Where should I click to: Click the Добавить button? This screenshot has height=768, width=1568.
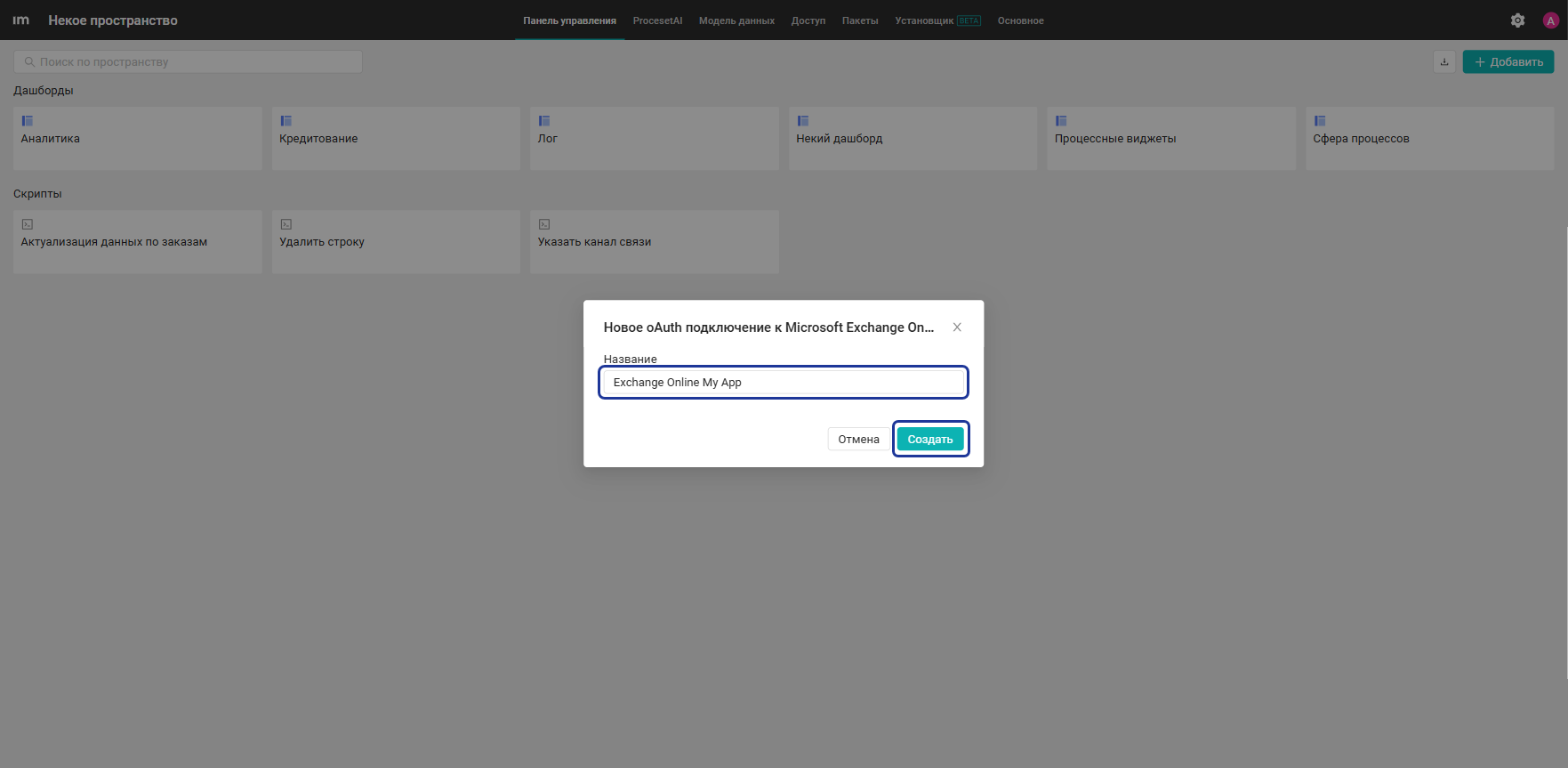point(1508,61)
